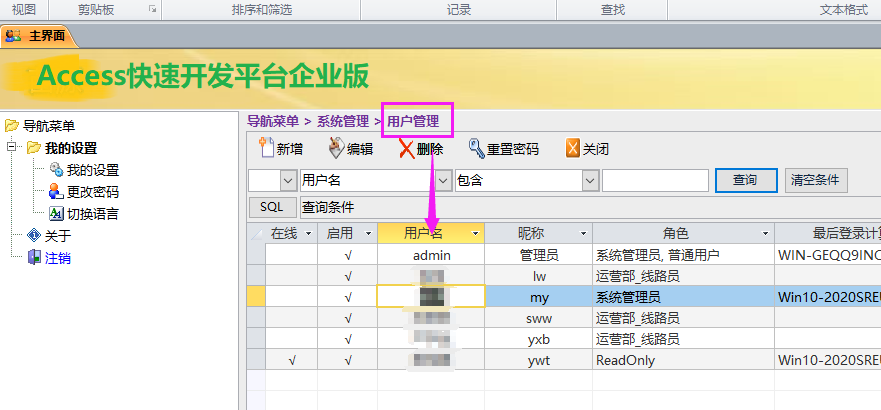Select 关于 in navigation tree
This screenshot has height=410, width=881.
point(58,236)
